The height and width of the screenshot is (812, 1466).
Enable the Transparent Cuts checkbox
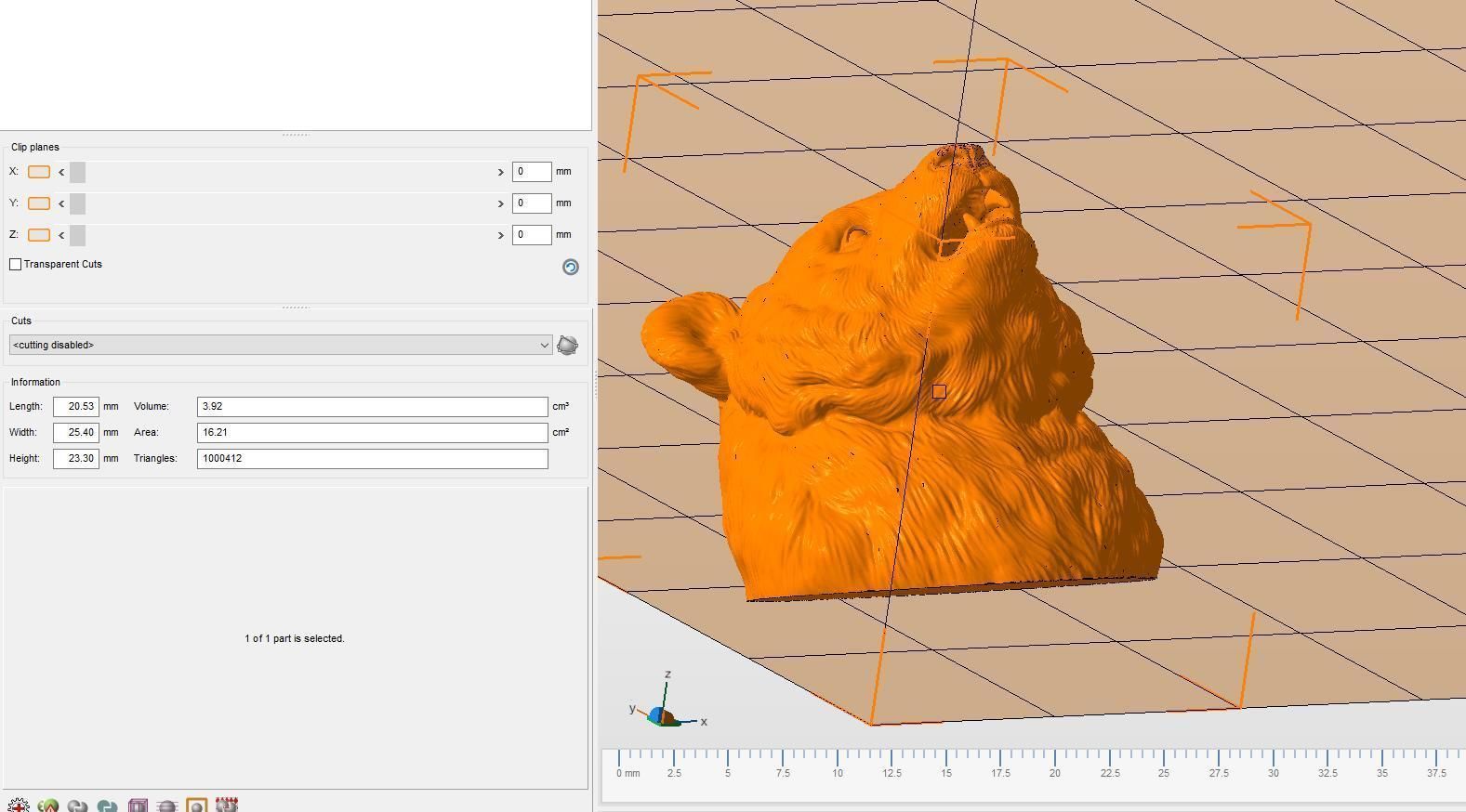[16, 265]
